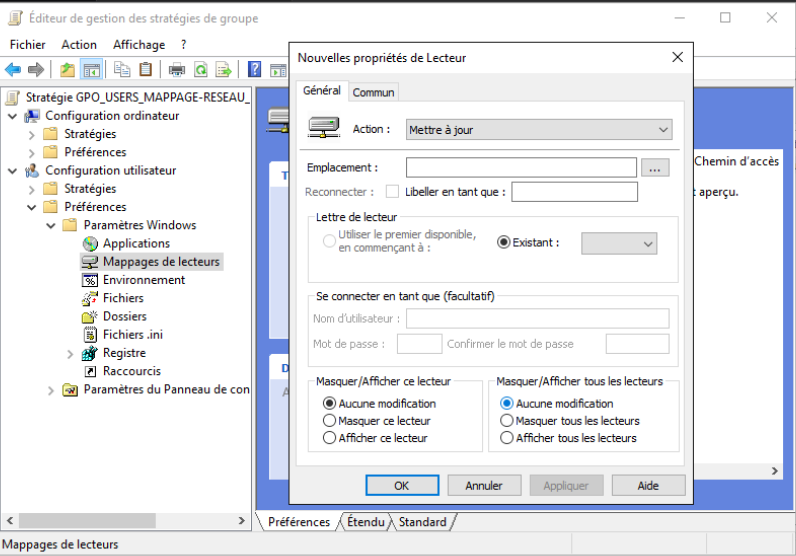Click the Mappages de lecteurs drive icon
This screenshot has width=796, height=556.
pyautogui.click(x=90, y=262)
